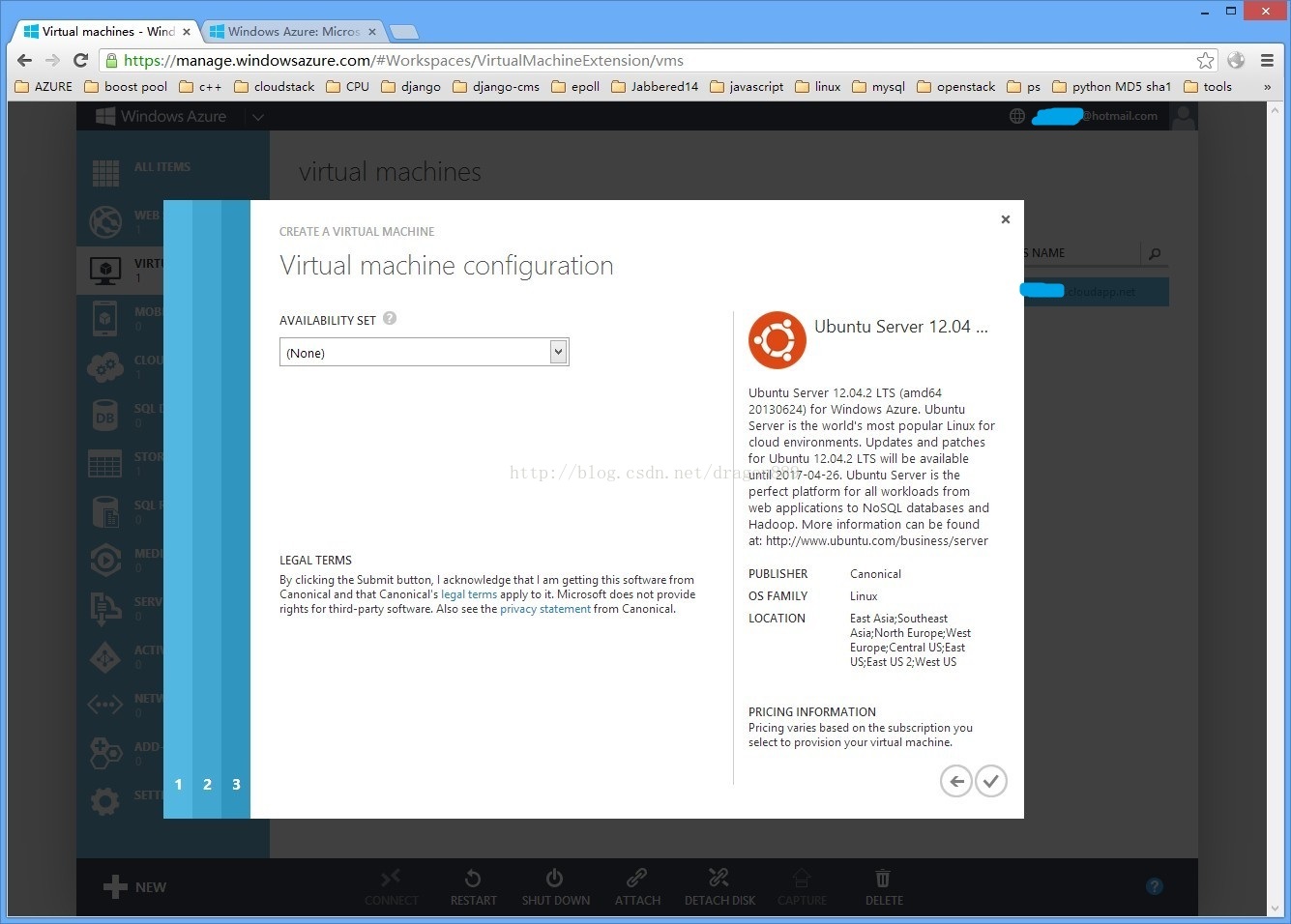This screenshot has width=1291, height=924.
Task: Click the Shut Down command
Action: (555, 887)
